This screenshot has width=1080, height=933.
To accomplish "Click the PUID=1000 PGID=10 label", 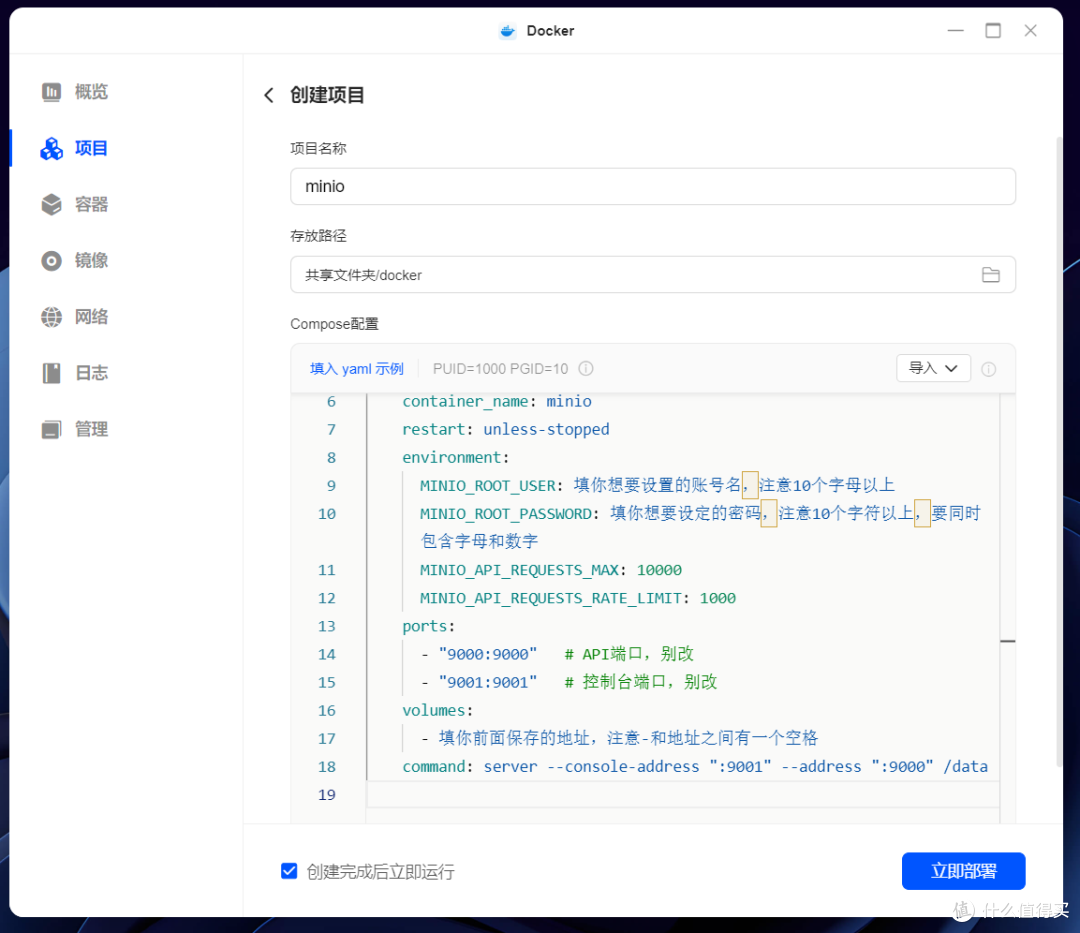I will [x=500, y=368].
